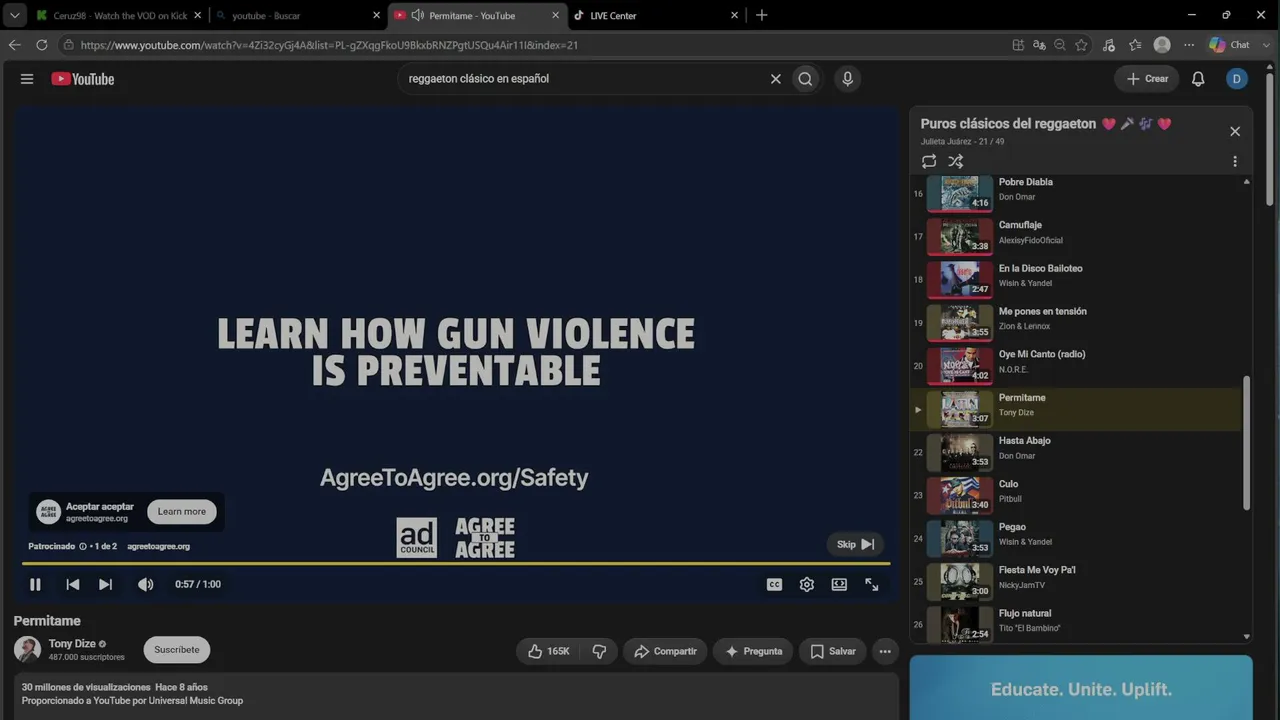Open the tab search dropdown
Screen dimensions: 1280x720
point(14,15)
